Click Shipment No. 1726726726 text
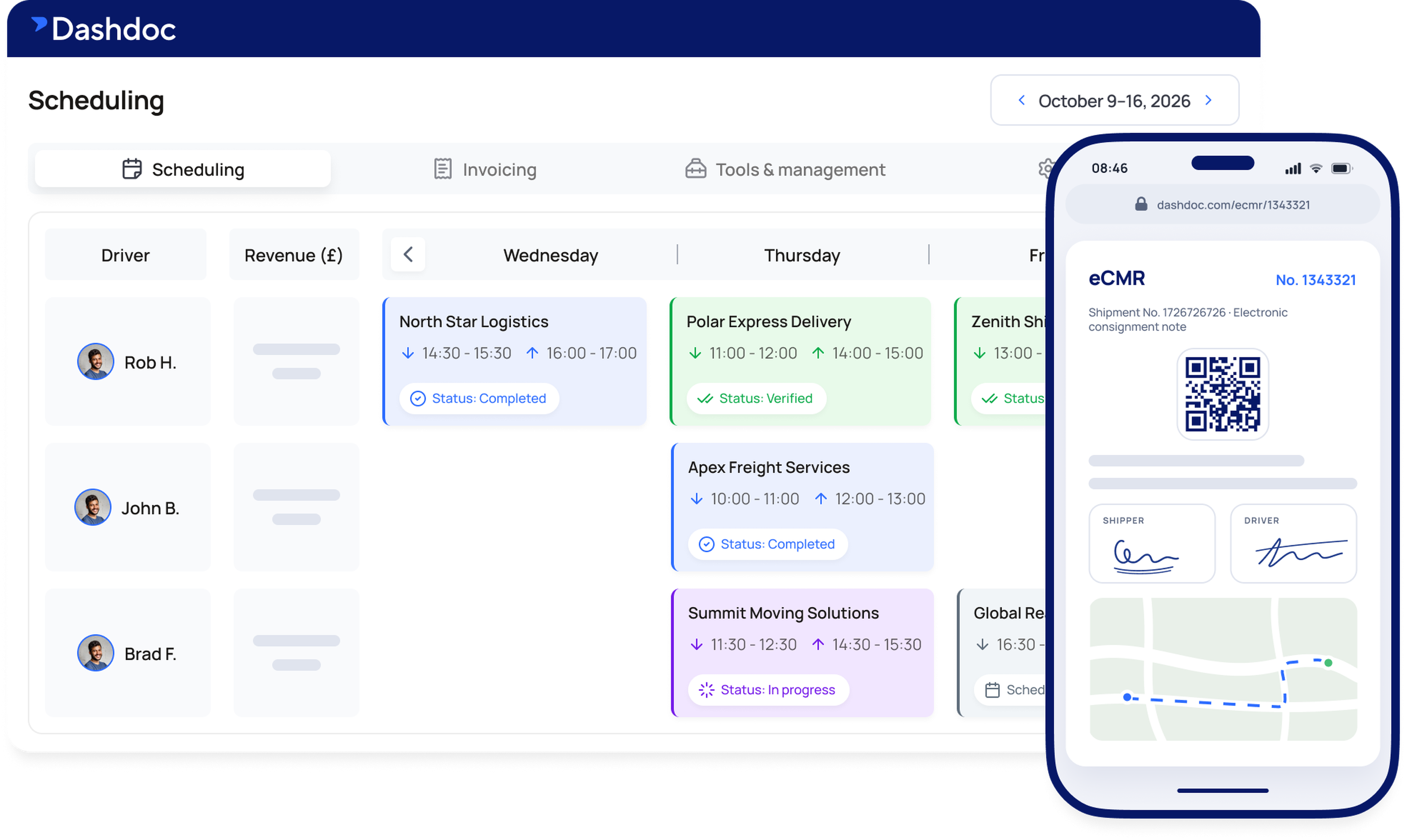 pos(1157,313)
